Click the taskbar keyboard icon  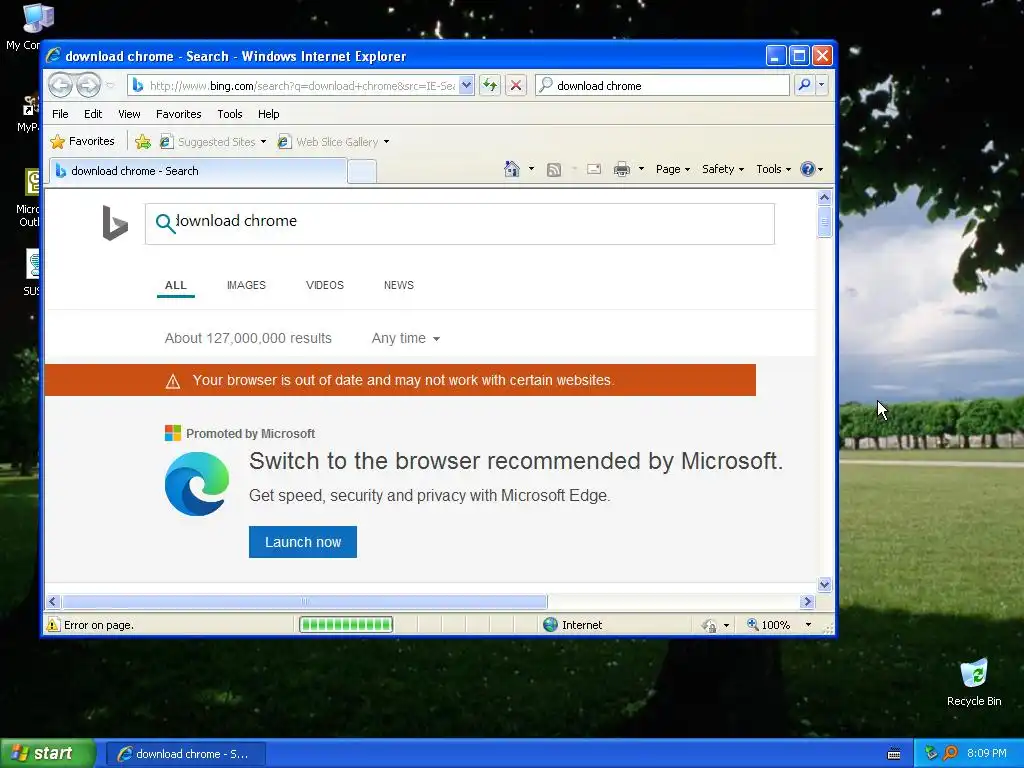(894, 754)
